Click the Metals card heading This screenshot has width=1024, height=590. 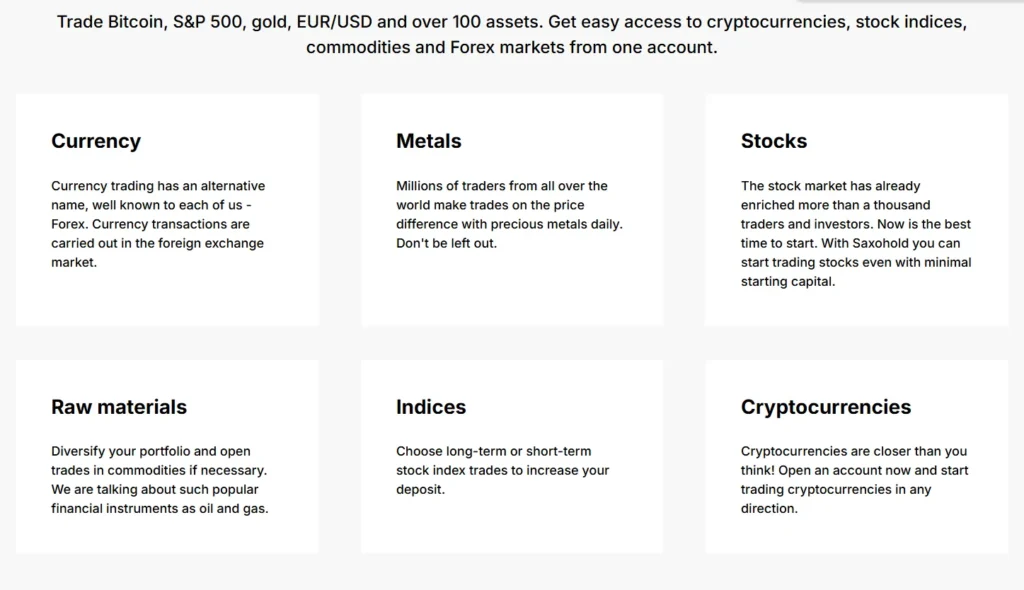coord(428,141)
